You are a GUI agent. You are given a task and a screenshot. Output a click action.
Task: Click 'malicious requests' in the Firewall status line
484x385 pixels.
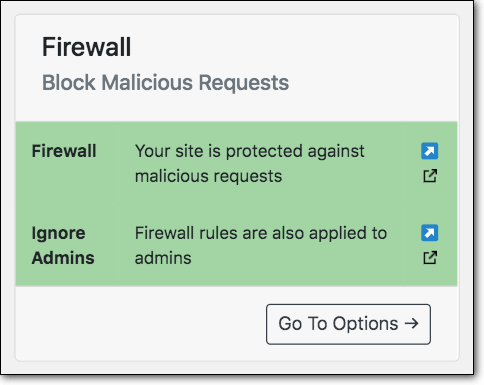[x=208, y=176]
